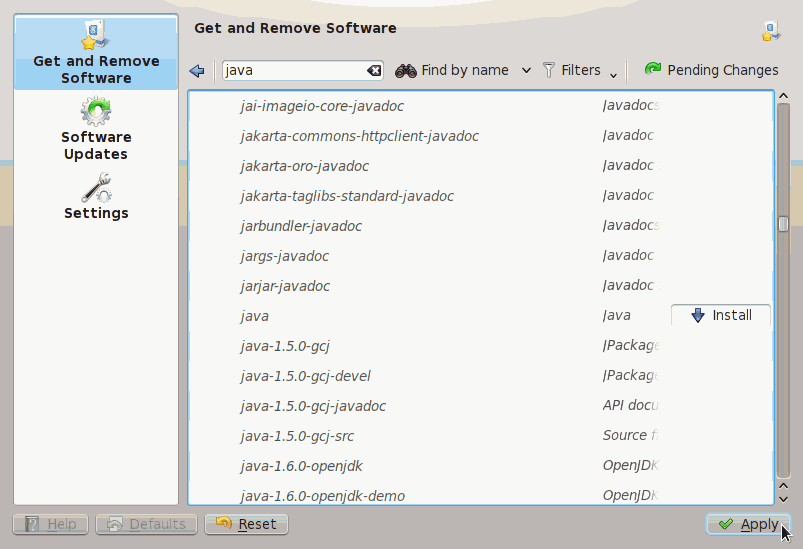The height and width of the screenshot is (549, 803).
Task: Open the Settings wrench section
Action: 96,197
